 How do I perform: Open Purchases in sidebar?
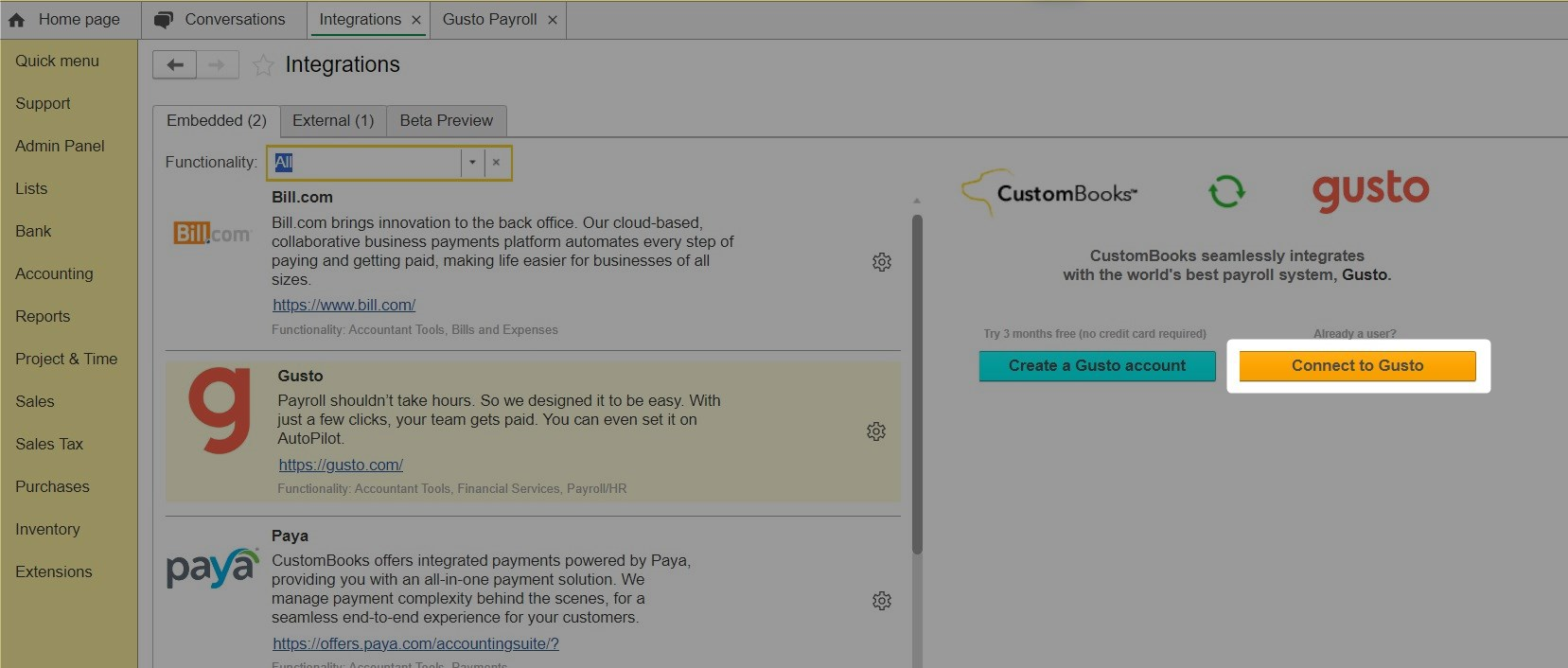pos(52,486)
